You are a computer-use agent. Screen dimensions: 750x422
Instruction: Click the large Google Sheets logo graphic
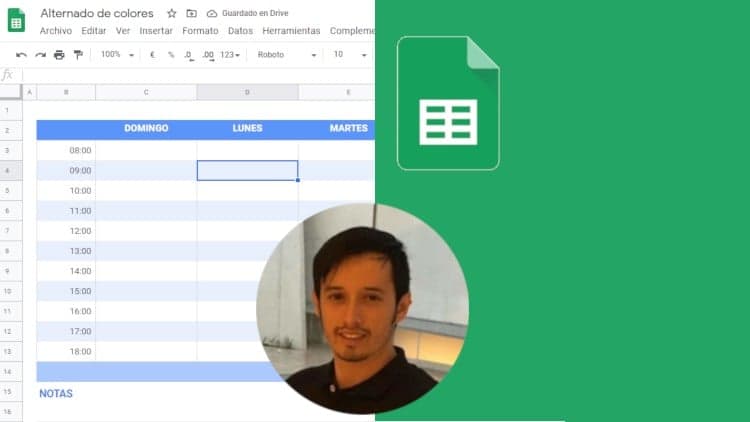click(x=448, y=103)
